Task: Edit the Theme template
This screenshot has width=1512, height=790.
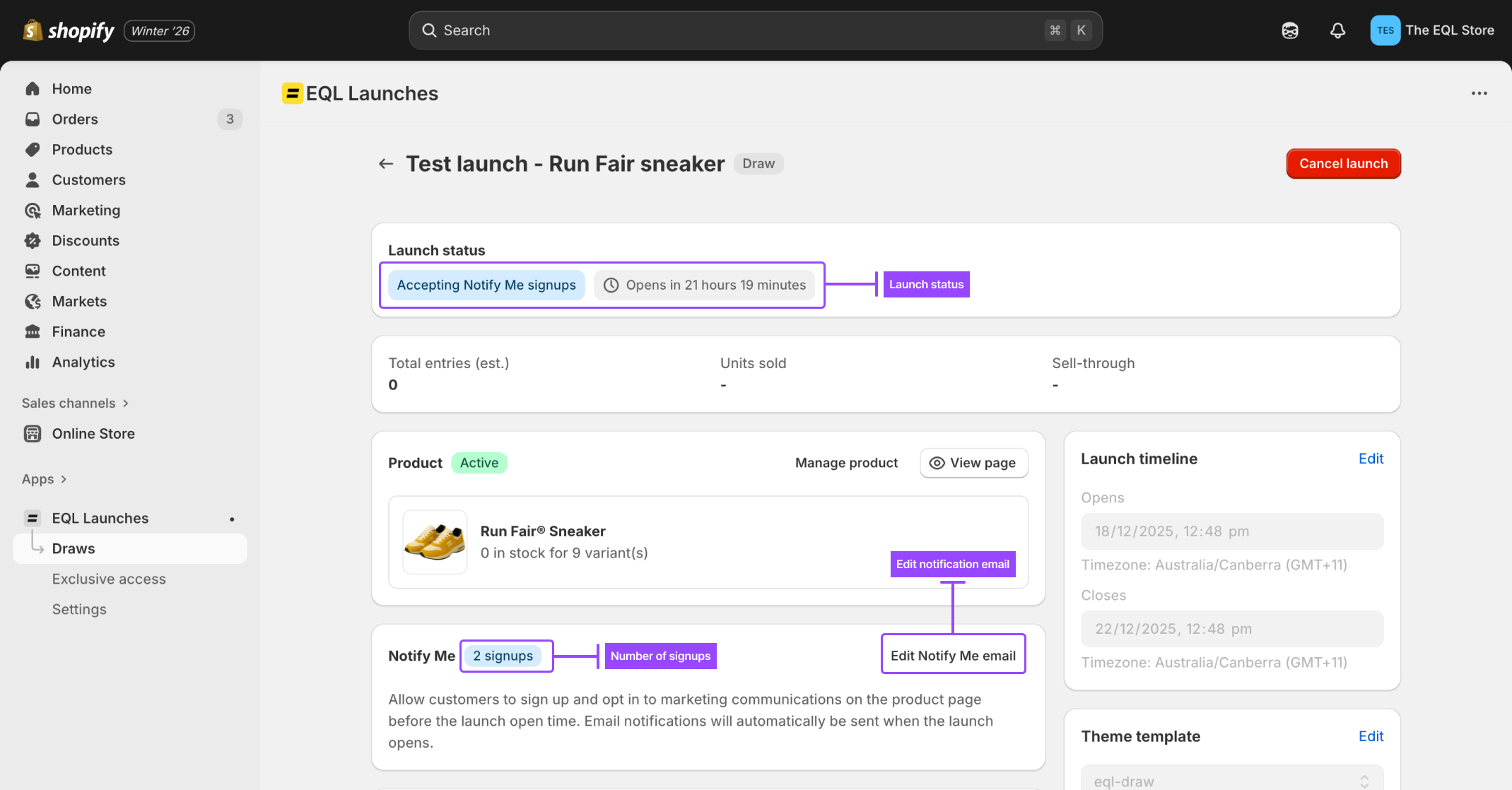Action: pos(1371,736)
